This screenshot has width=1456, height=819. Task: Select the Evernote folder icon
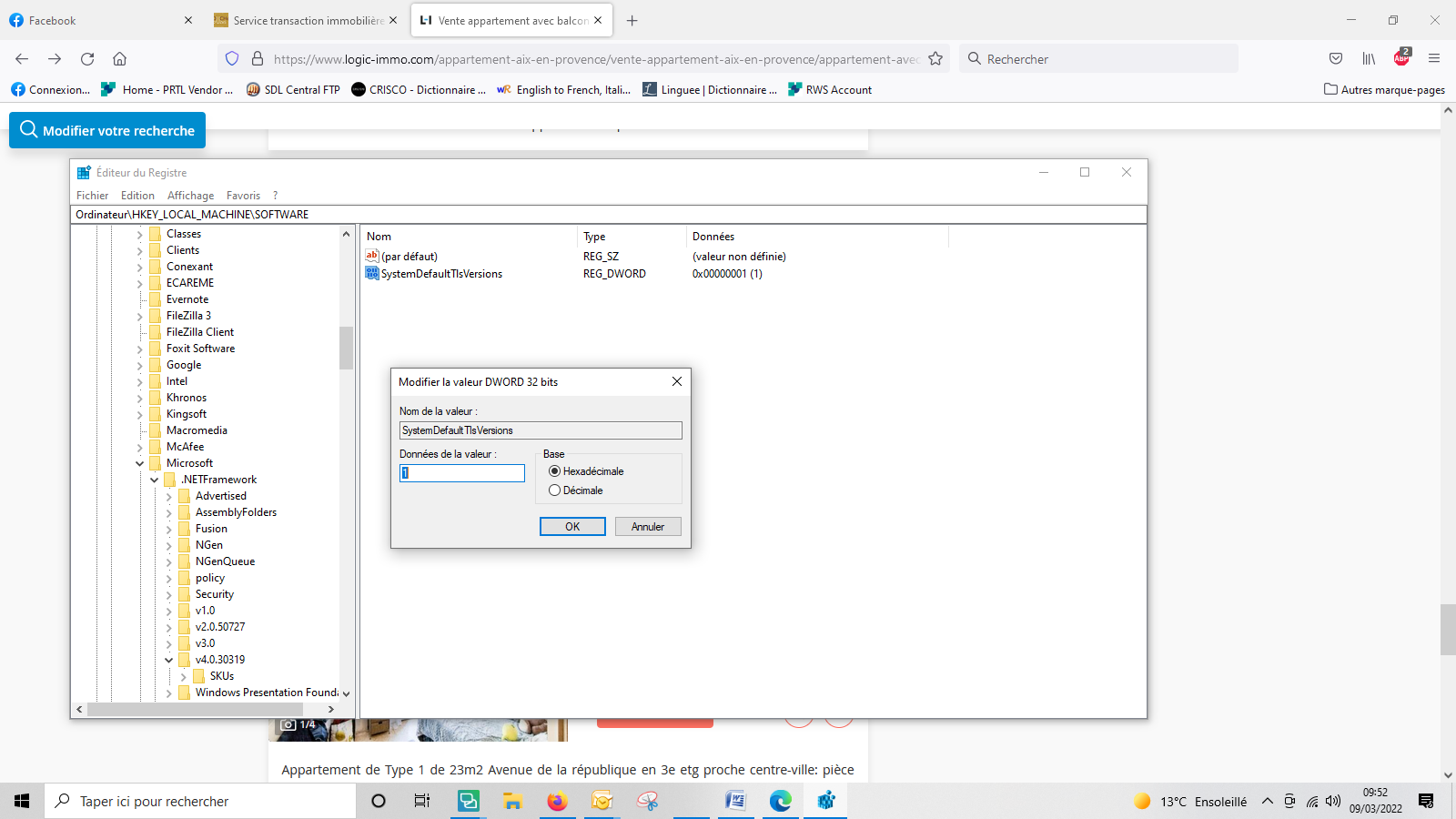click(x=156, y=299)
